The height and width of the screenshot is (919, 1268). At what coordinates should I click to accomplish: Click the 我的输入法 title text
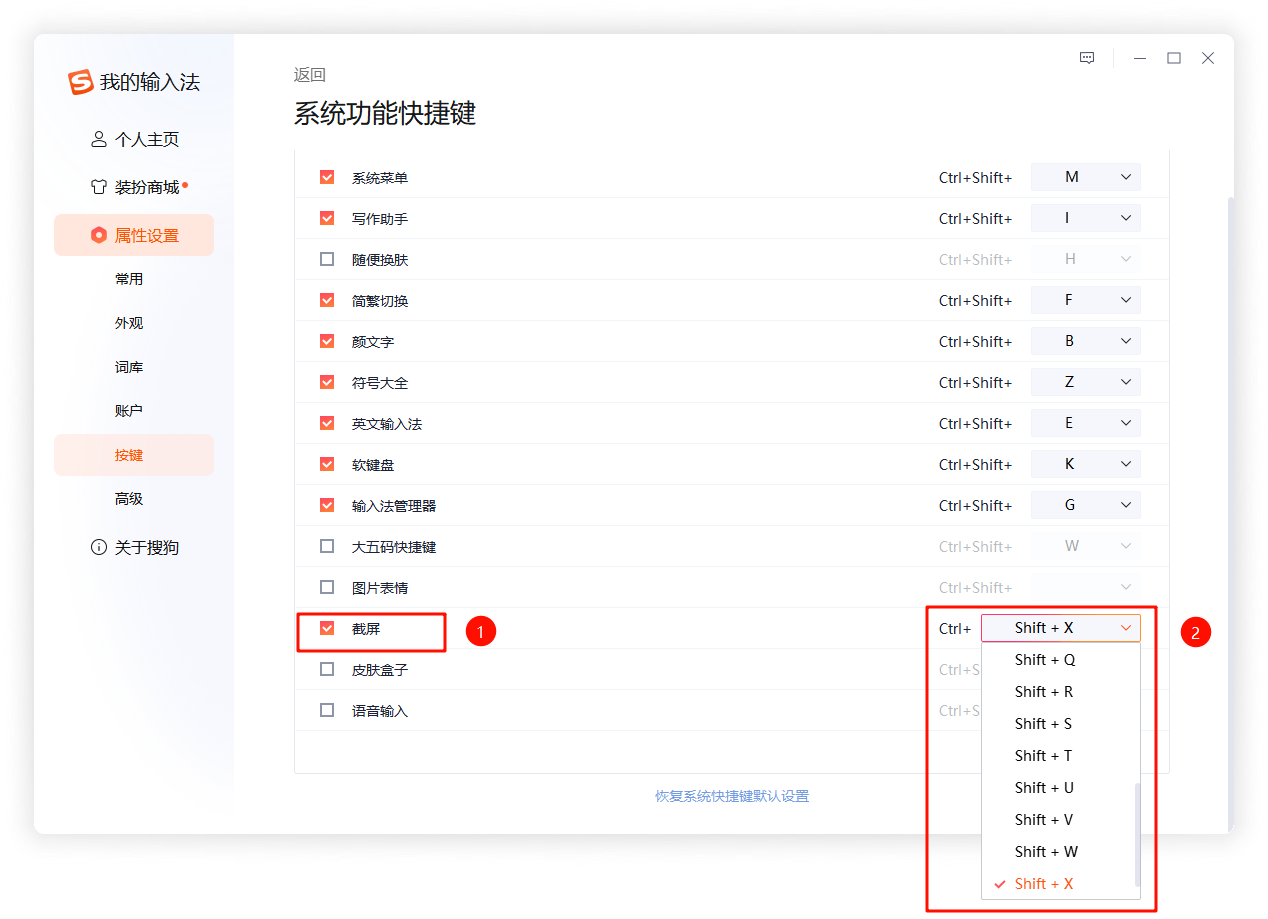[x=150, y=82]
